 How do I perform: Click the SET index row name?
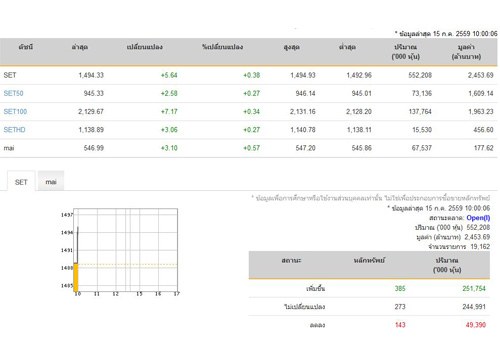(x=10, y=75)
